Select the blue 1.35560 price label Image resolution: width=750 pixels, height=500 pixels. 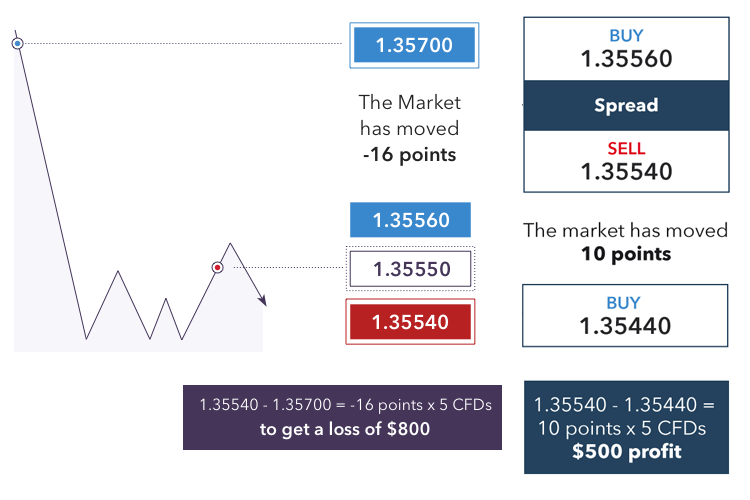click(x=410, y=220)
